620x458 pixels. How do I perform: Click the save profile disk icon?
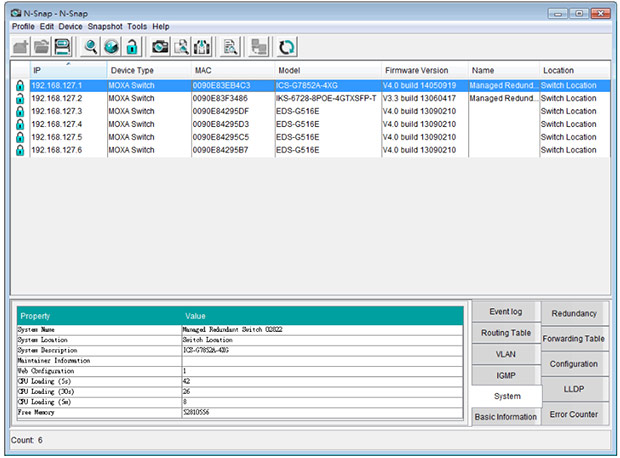click(62, 47)
